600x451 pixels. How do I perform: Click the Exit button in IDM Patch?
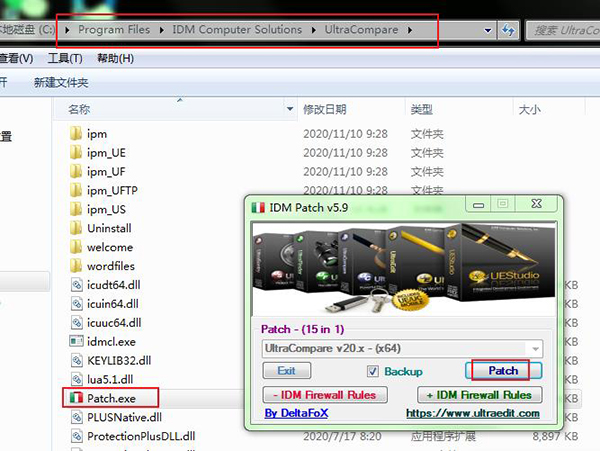point(287,370)
